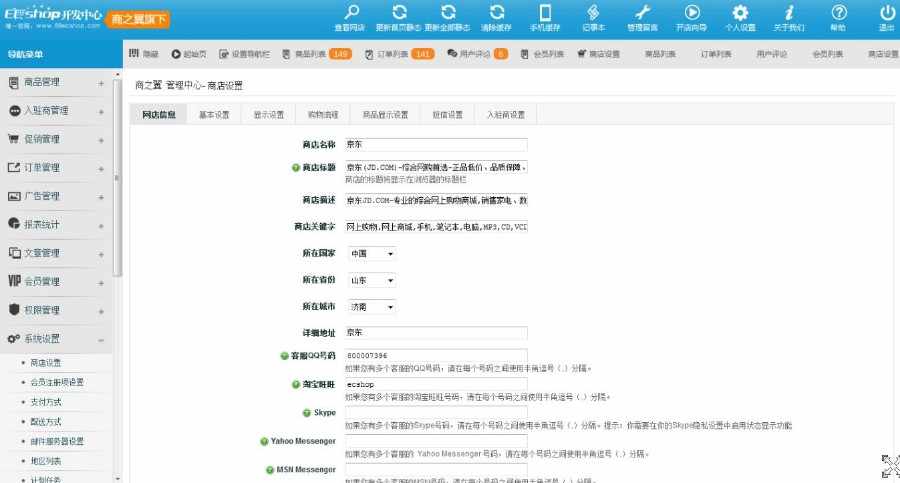
Task: Select the 网店信息 tab
Action: pos(159,115)
